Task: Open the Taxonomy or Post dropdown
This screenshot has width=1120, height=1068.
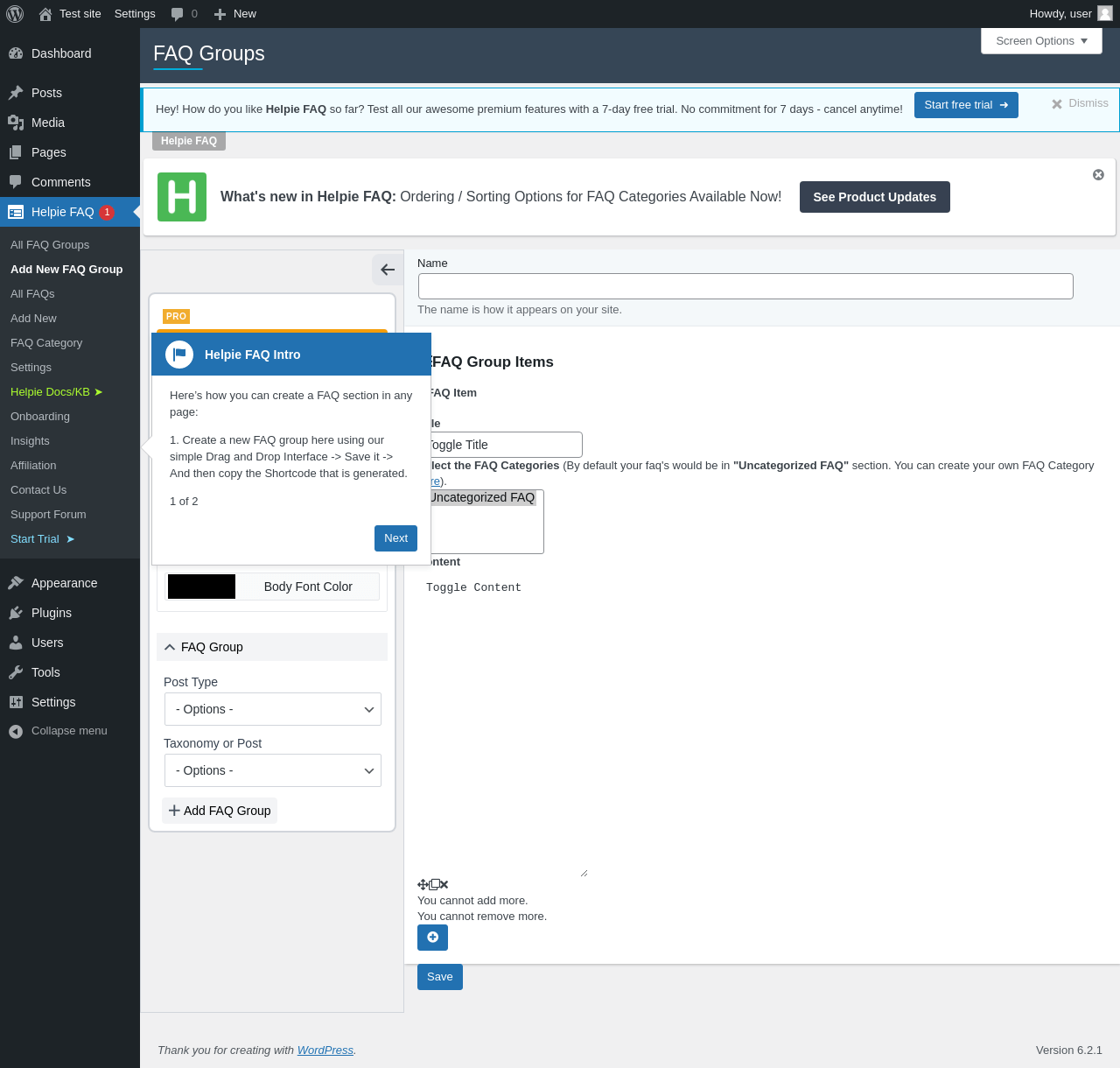Action: [273, 770]
